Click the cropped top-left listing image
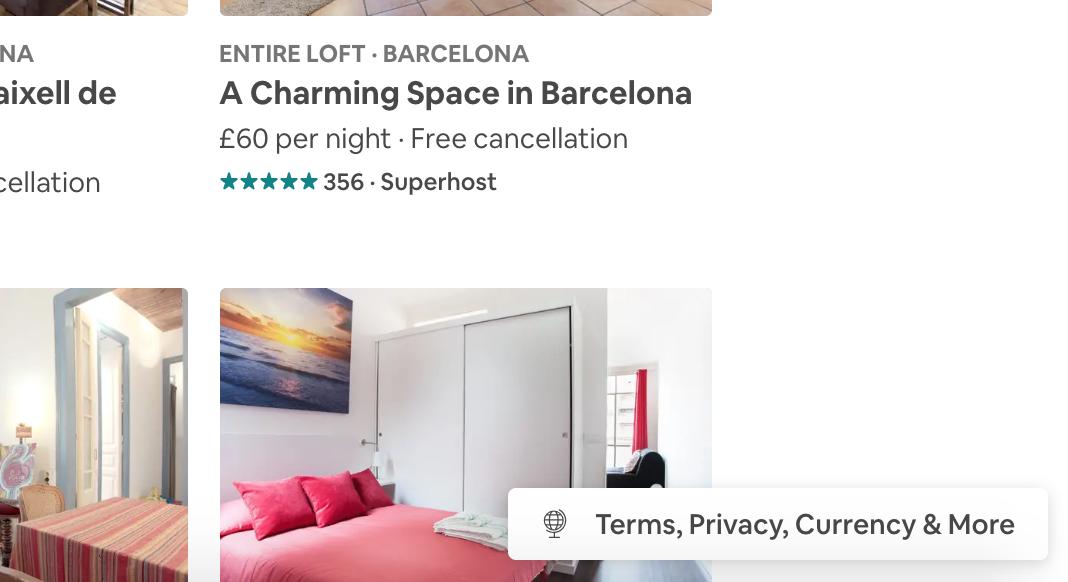Screen dimensions: 1068x582 [94, 7]
